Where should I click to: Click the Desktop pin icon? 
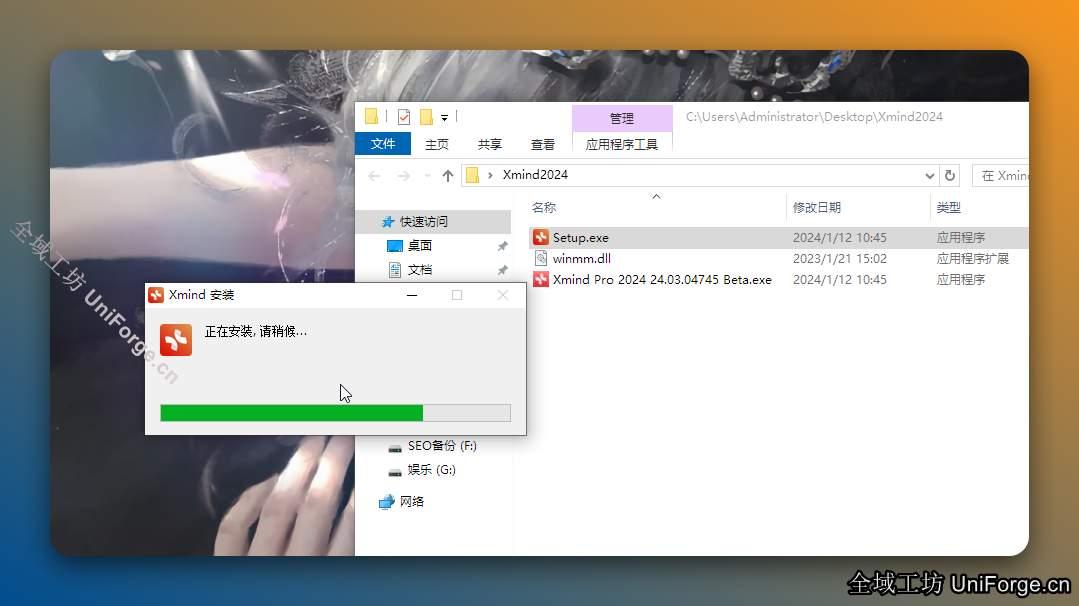502,246
